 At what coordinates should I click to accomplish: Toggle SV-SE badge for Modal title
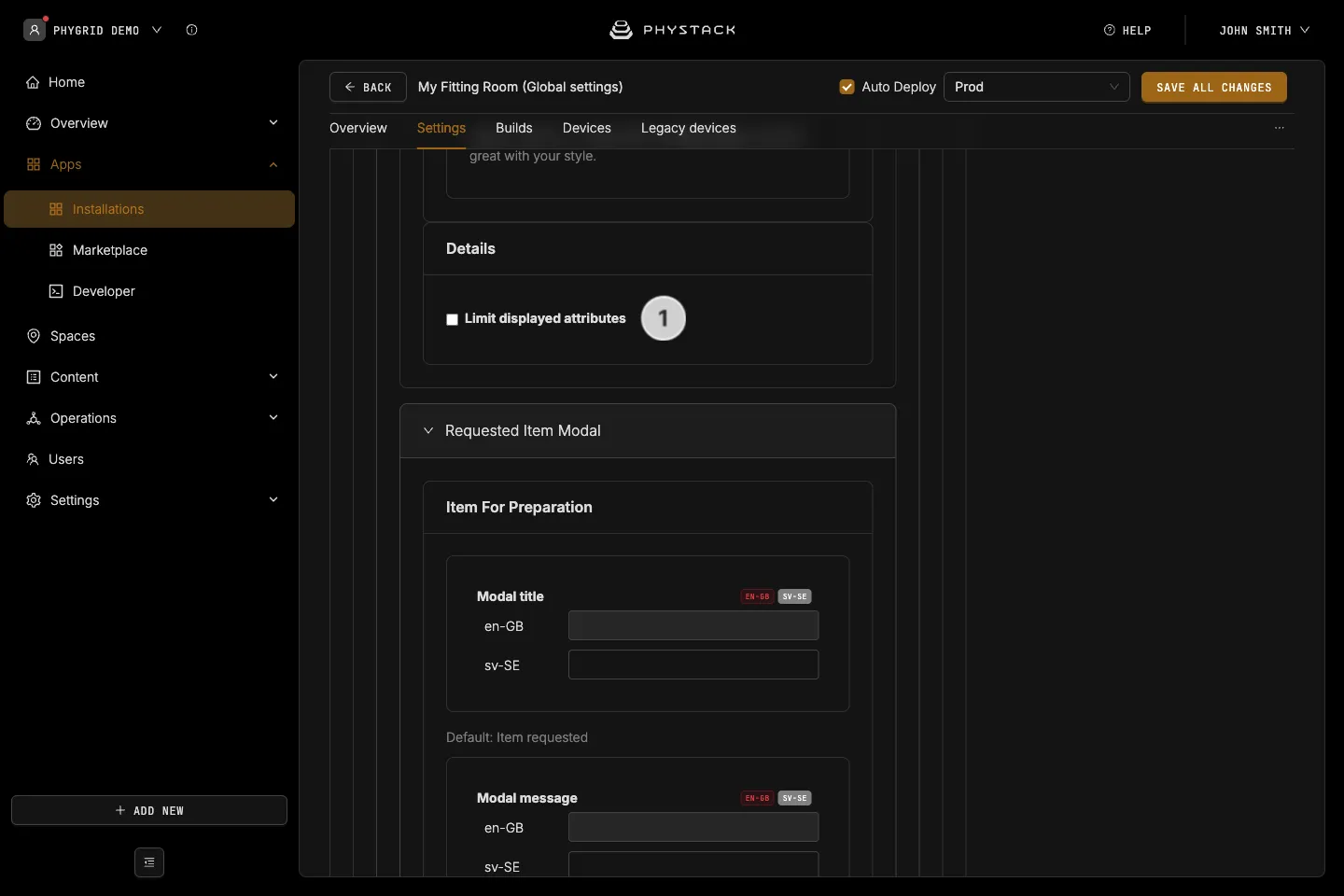[x=795, y=596]
